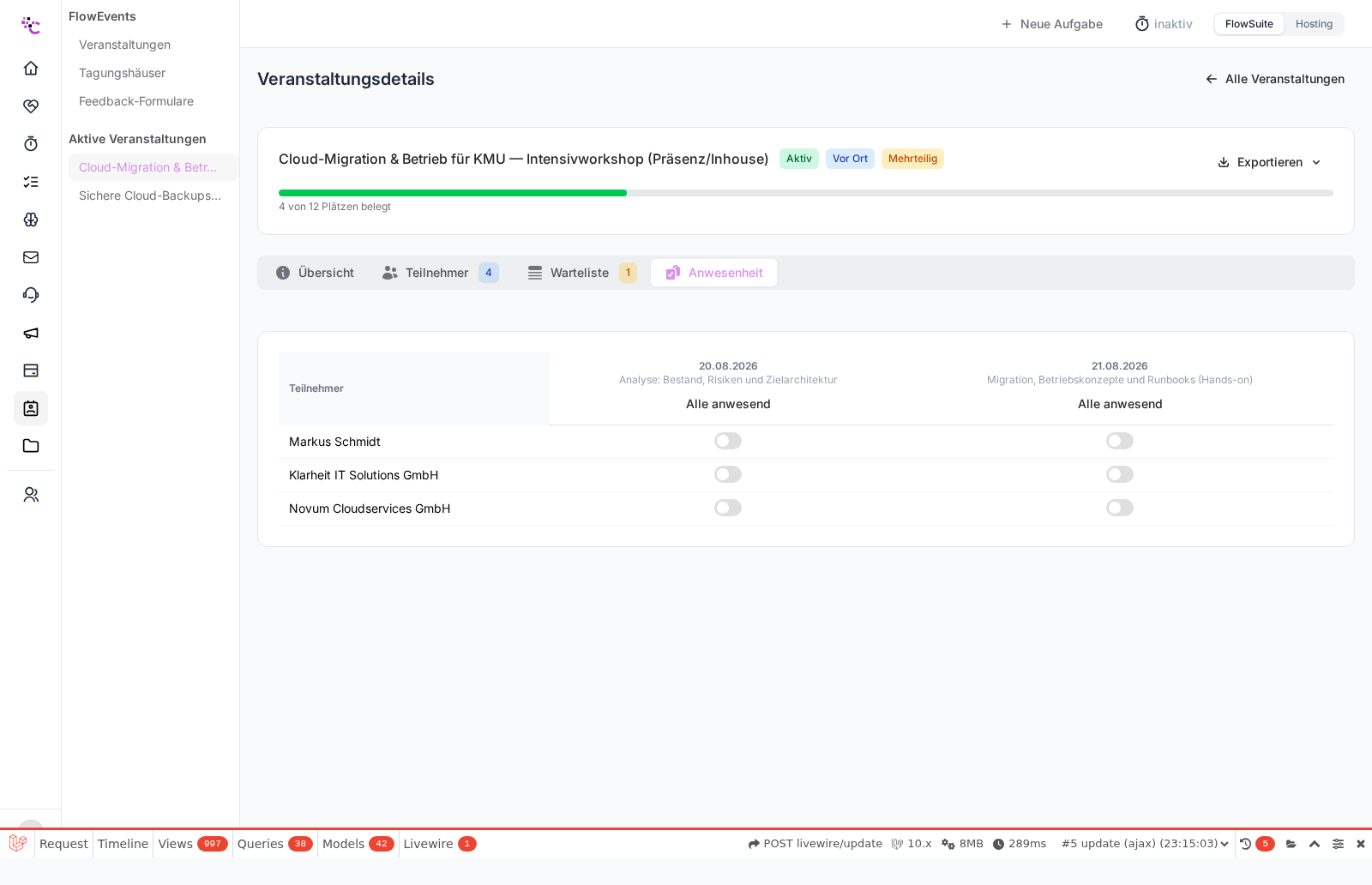Click the stopwatch icon in left sidebar
Screen dimensions: 1372x885
tap(31, 144)
